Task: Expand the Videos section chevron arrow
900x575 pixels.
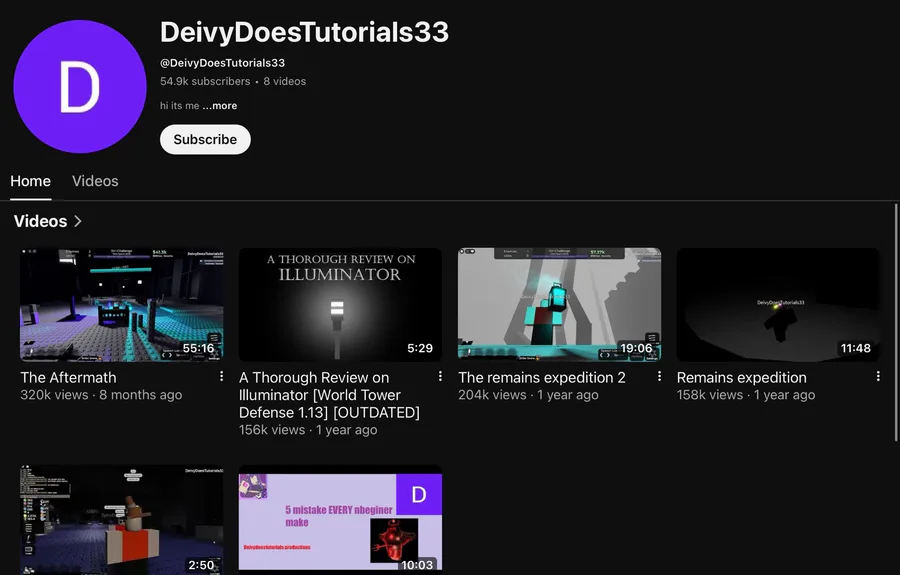Action: point(78,221)
